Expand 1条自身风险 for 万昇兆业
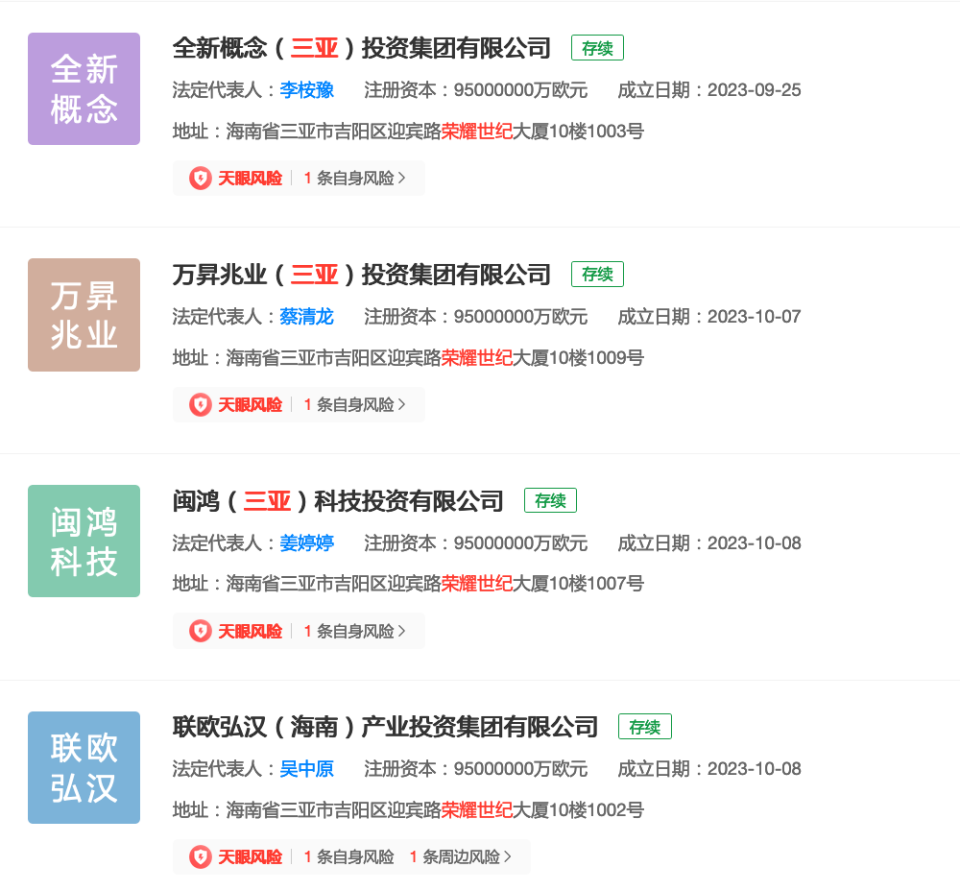The image size is (960, 891). tap(354, 405)
